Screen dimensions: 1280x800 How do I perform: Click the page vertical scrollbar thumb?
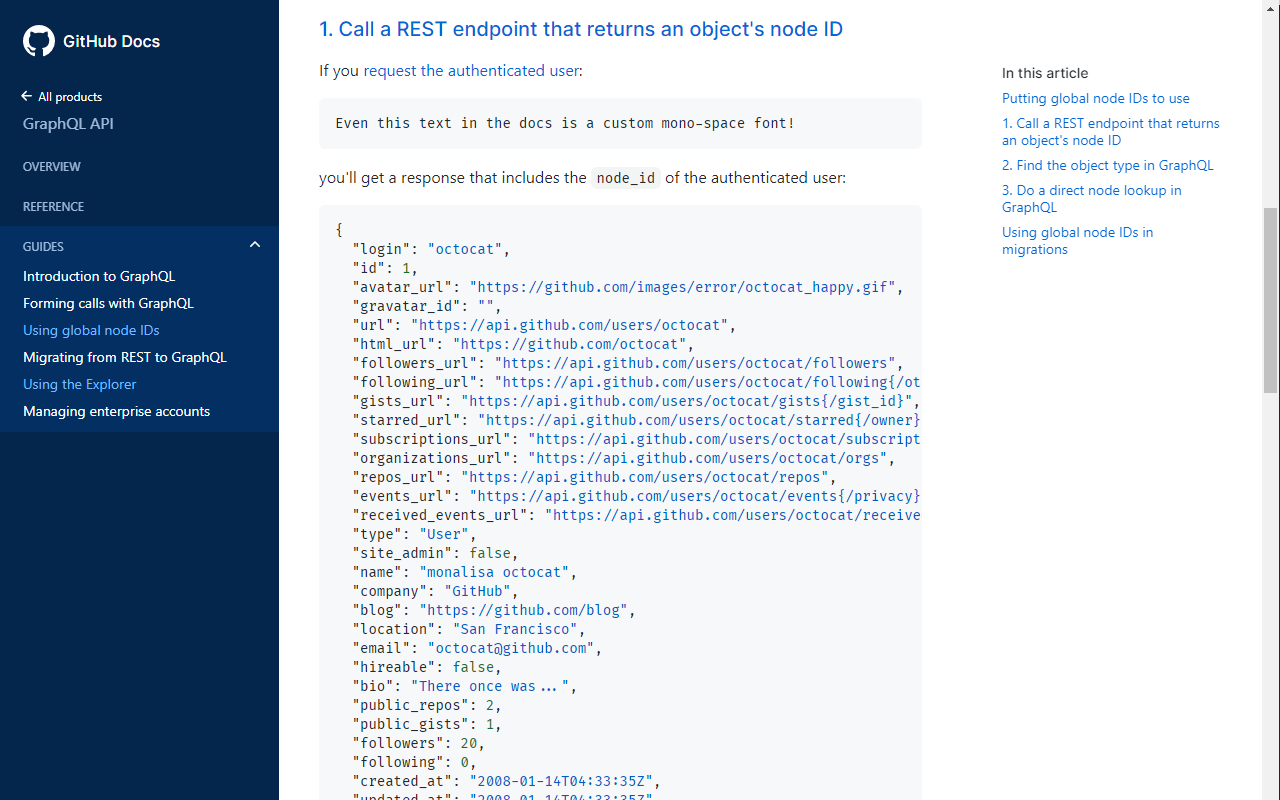coord(1271,300)
